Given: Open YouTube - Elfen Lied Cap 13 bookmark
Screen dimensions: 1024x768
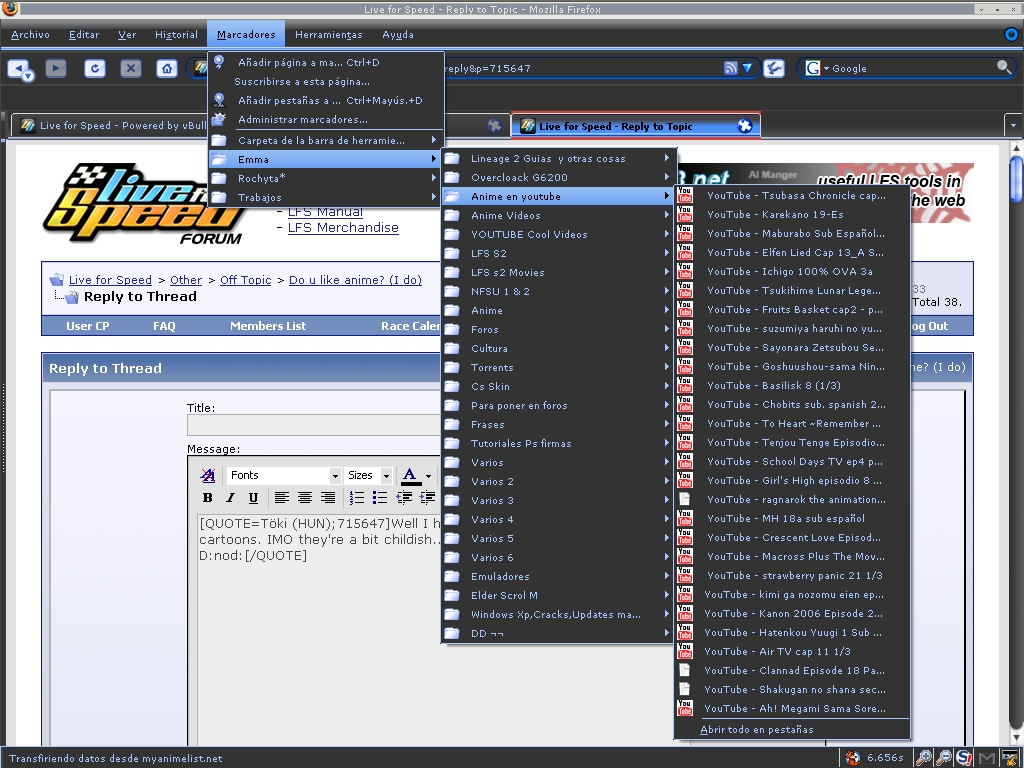Looking at the screenshot, I should 792,253.
